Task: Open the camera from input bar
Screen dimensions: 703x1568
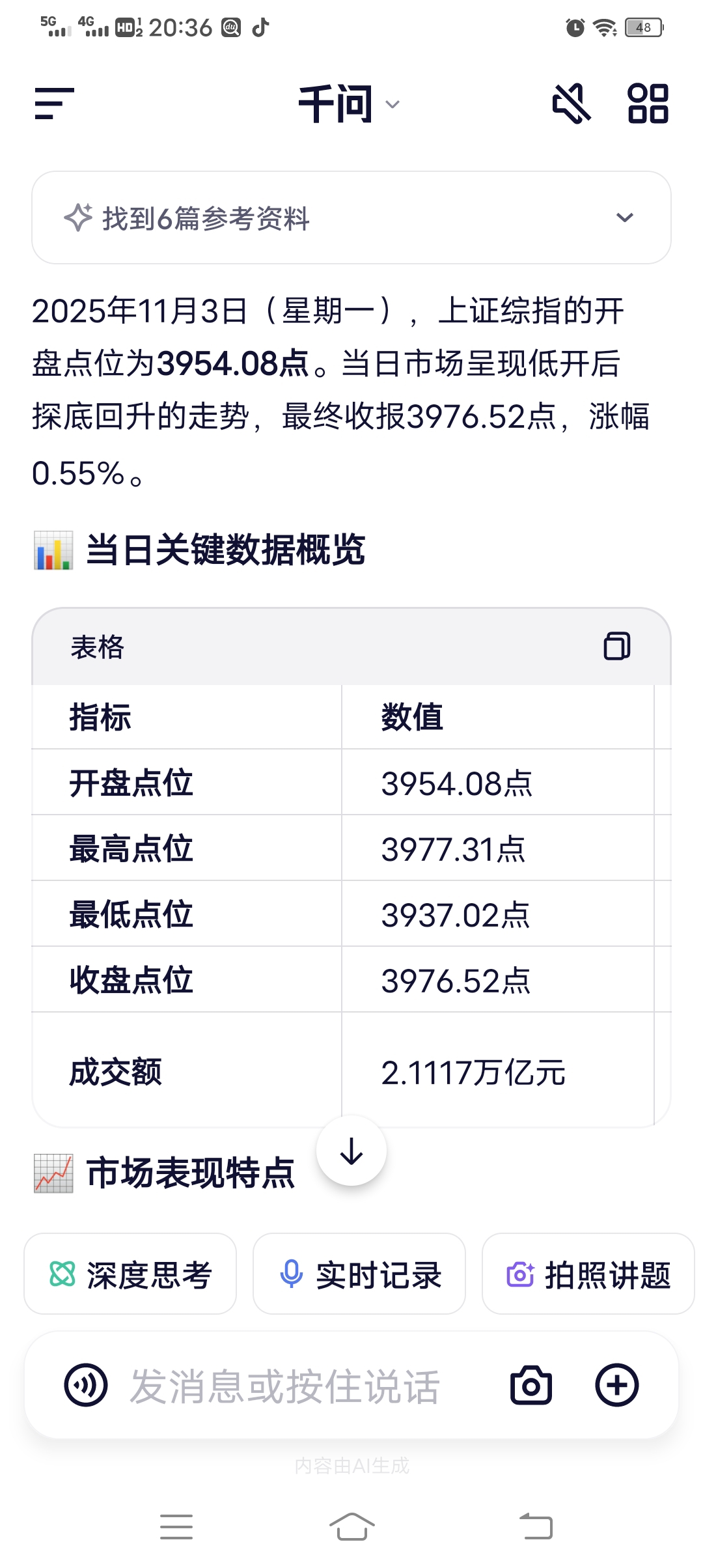Action: click(x=531, y=1384)
